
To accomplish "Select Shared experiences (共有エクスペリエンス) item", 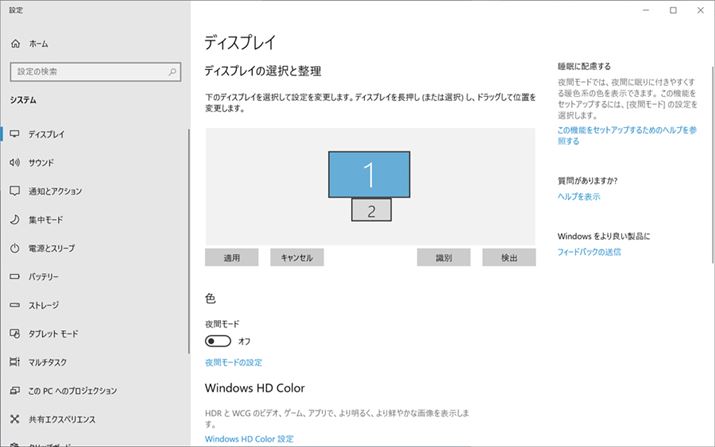I will point(62,419).
